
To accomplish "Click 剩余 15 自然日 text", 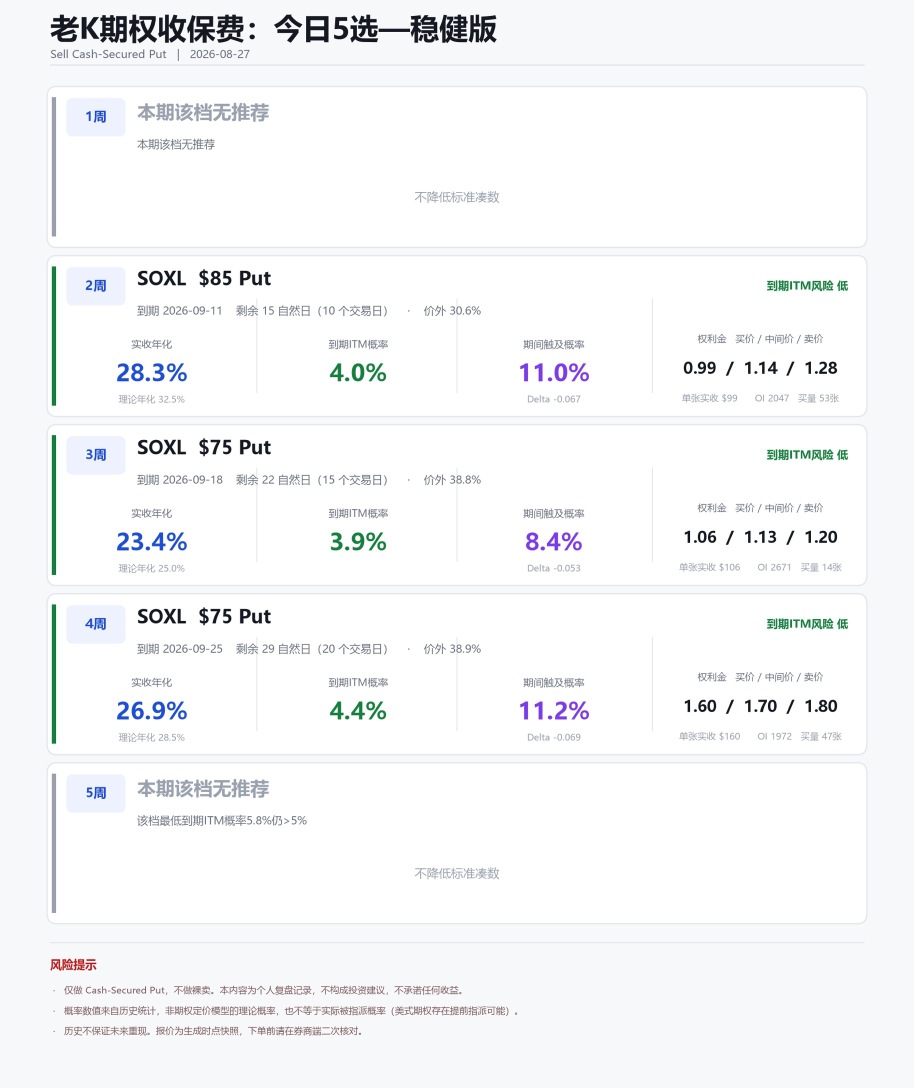I will [x=273, y=311].
